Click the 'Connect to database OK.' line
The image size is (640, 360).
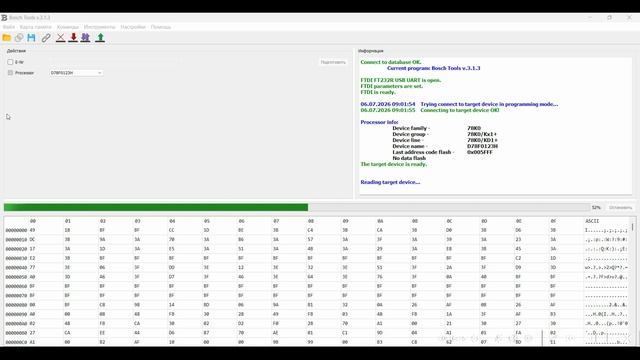pyautogui.click(x=391, y=62)
